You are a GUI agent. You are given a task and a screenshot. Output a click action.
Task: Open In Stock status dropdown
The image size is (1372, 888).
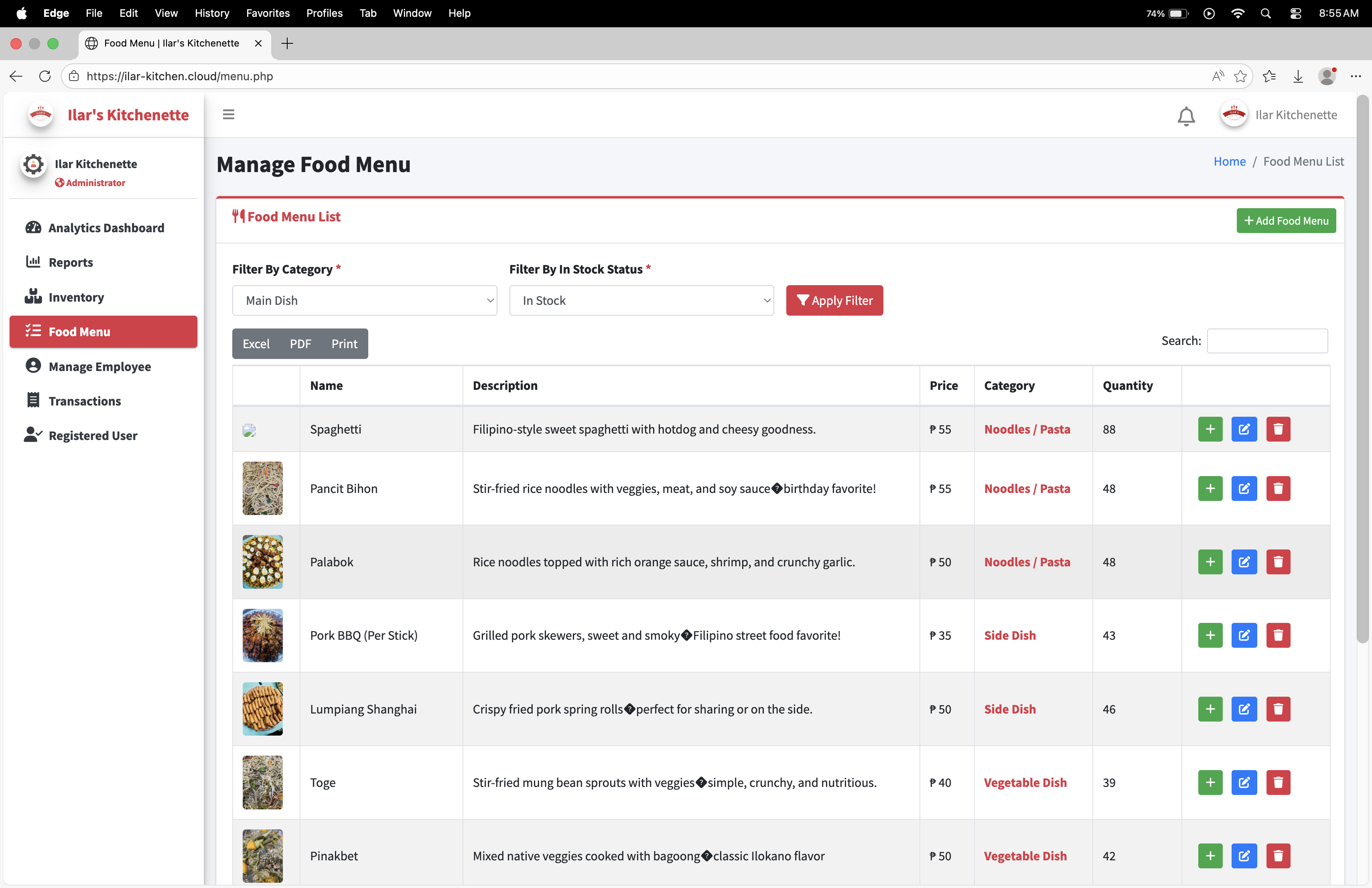pos(641,300)
